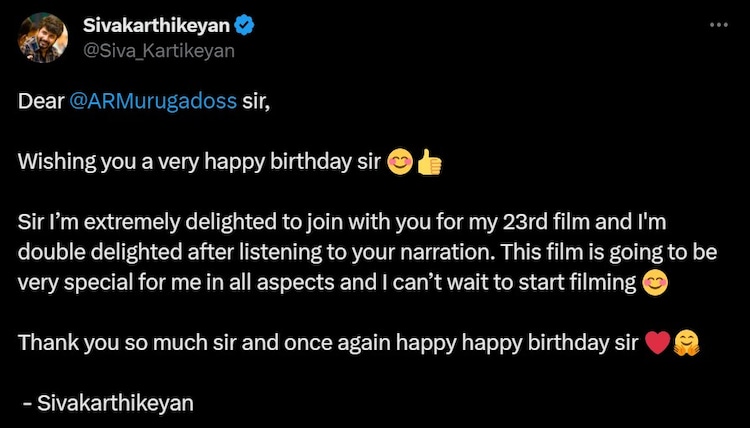Open the Sivakarthikeyan display name link
Screen dimensions: 750x428
pos(156,25)
